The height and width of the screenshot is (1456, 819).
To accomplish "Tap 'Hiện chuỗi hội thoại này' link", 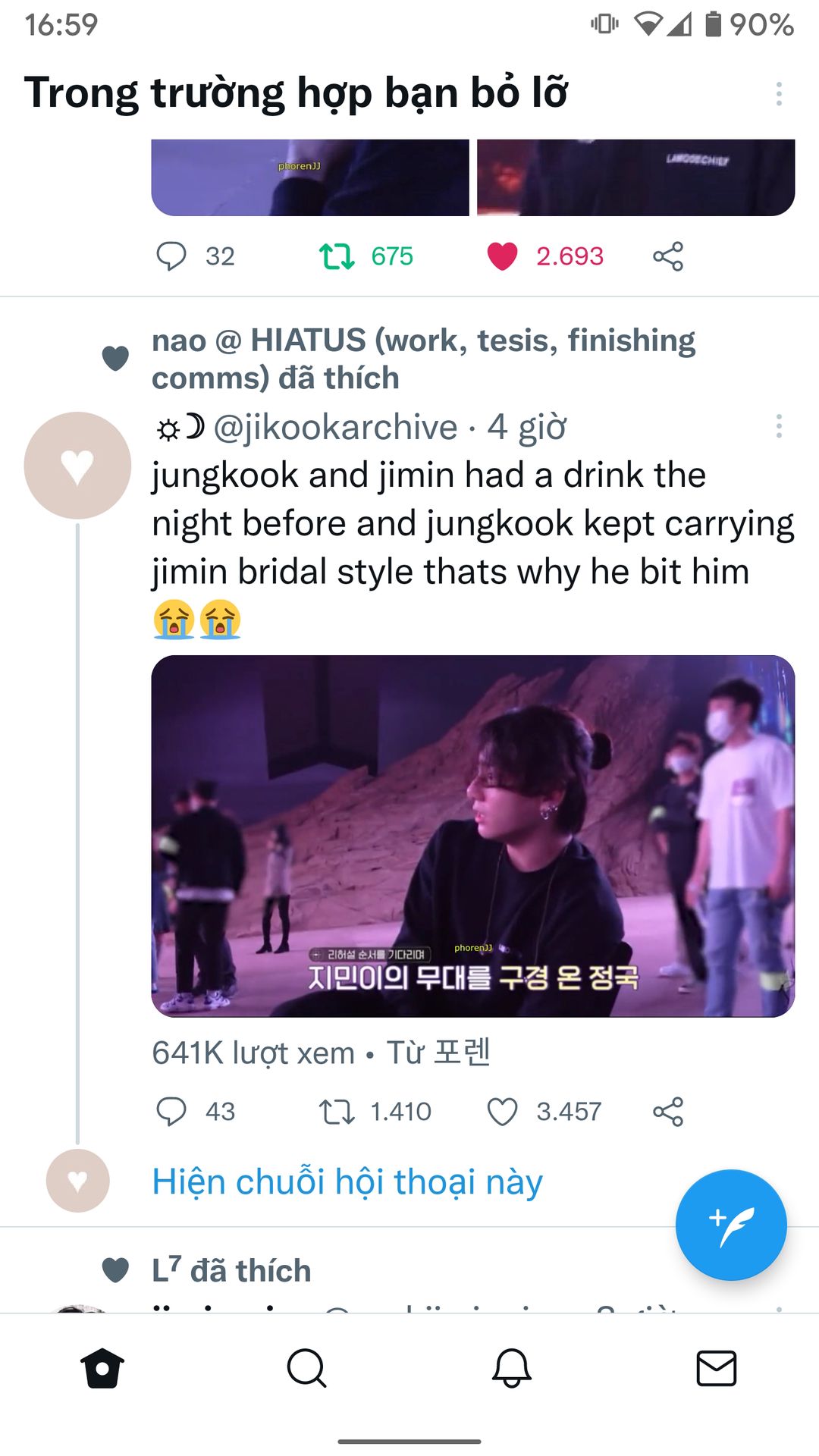I will 347,1181.
